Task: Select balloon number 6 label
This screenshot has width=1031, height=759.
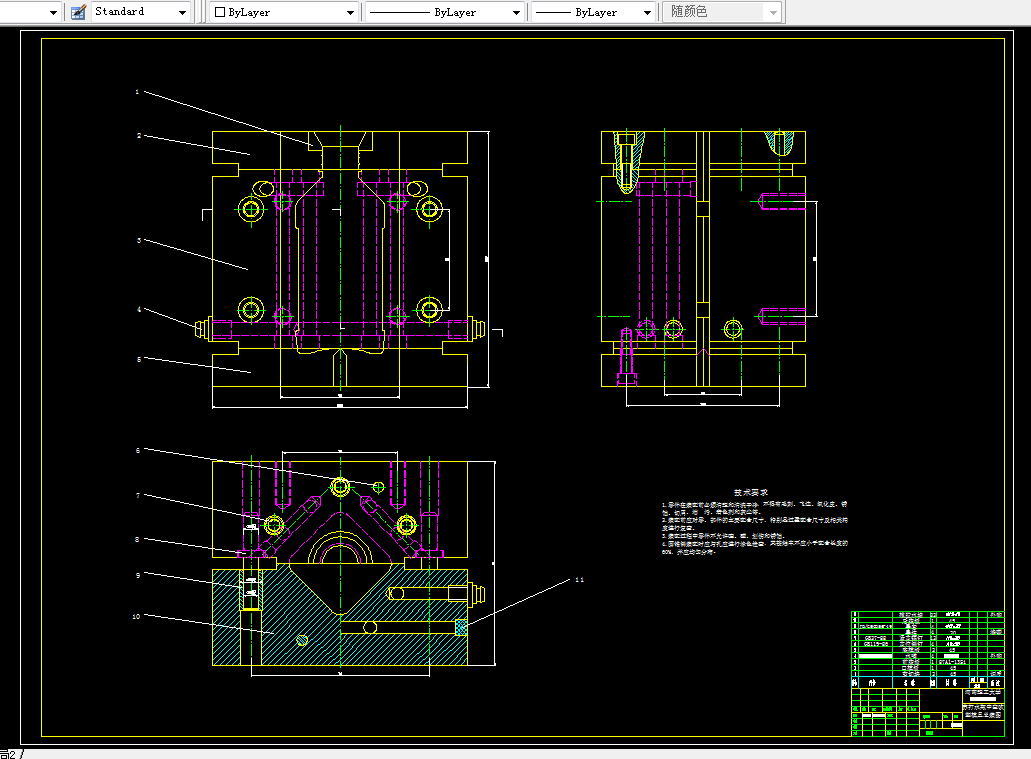Action: [x=137, y=450]
